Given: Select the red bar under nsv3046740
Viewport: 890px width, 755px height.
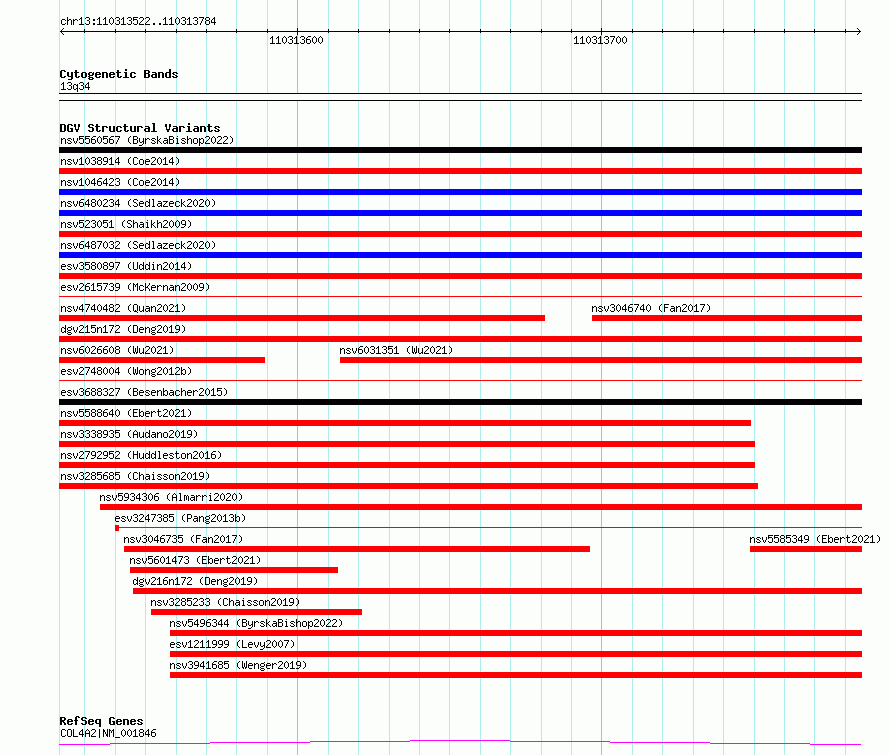Looking at the screenshot, I should (727, 318).
